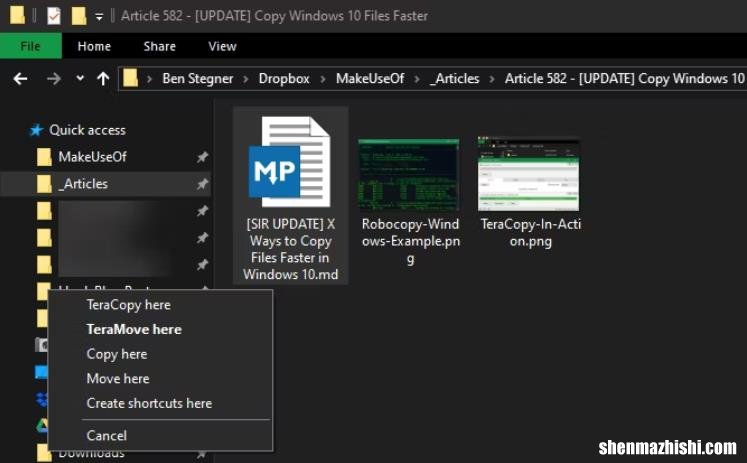Expand the chevron after MakeUseOf breadcrumb

pyautogui.click(x=417, y=79)
